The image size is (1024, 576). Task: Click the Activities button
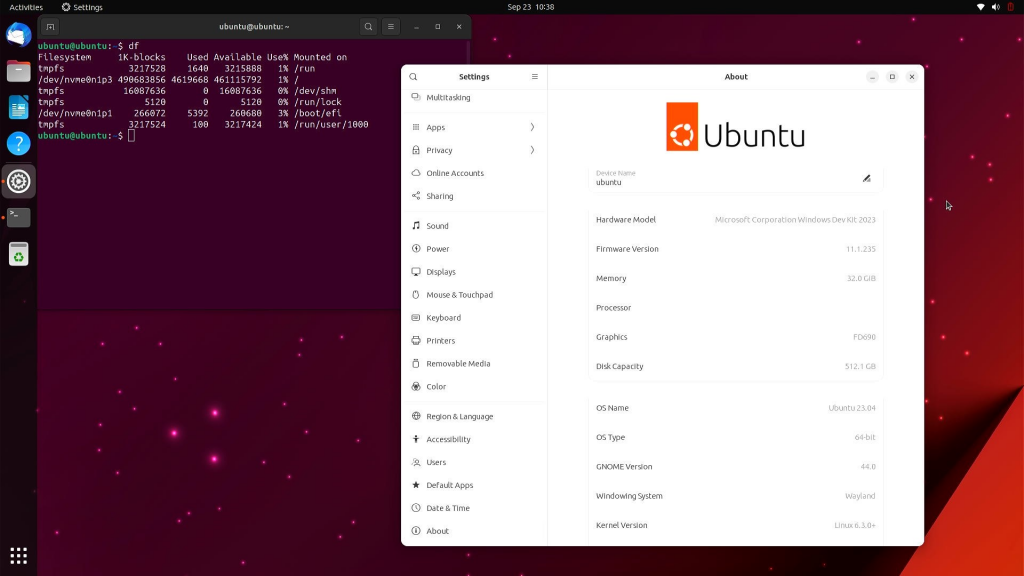(x=26, y=7)
